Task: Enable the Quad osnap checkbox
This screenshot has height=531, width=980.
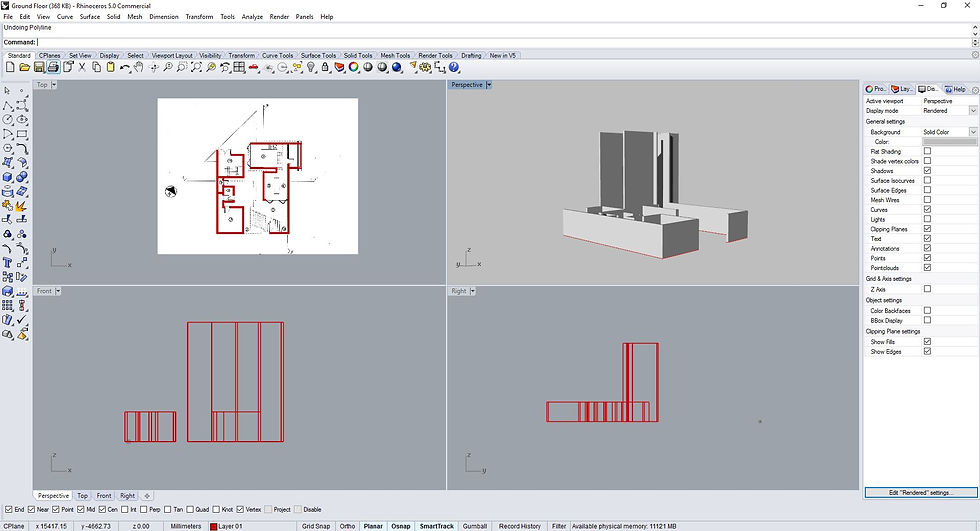Action: tap(190, 509)
